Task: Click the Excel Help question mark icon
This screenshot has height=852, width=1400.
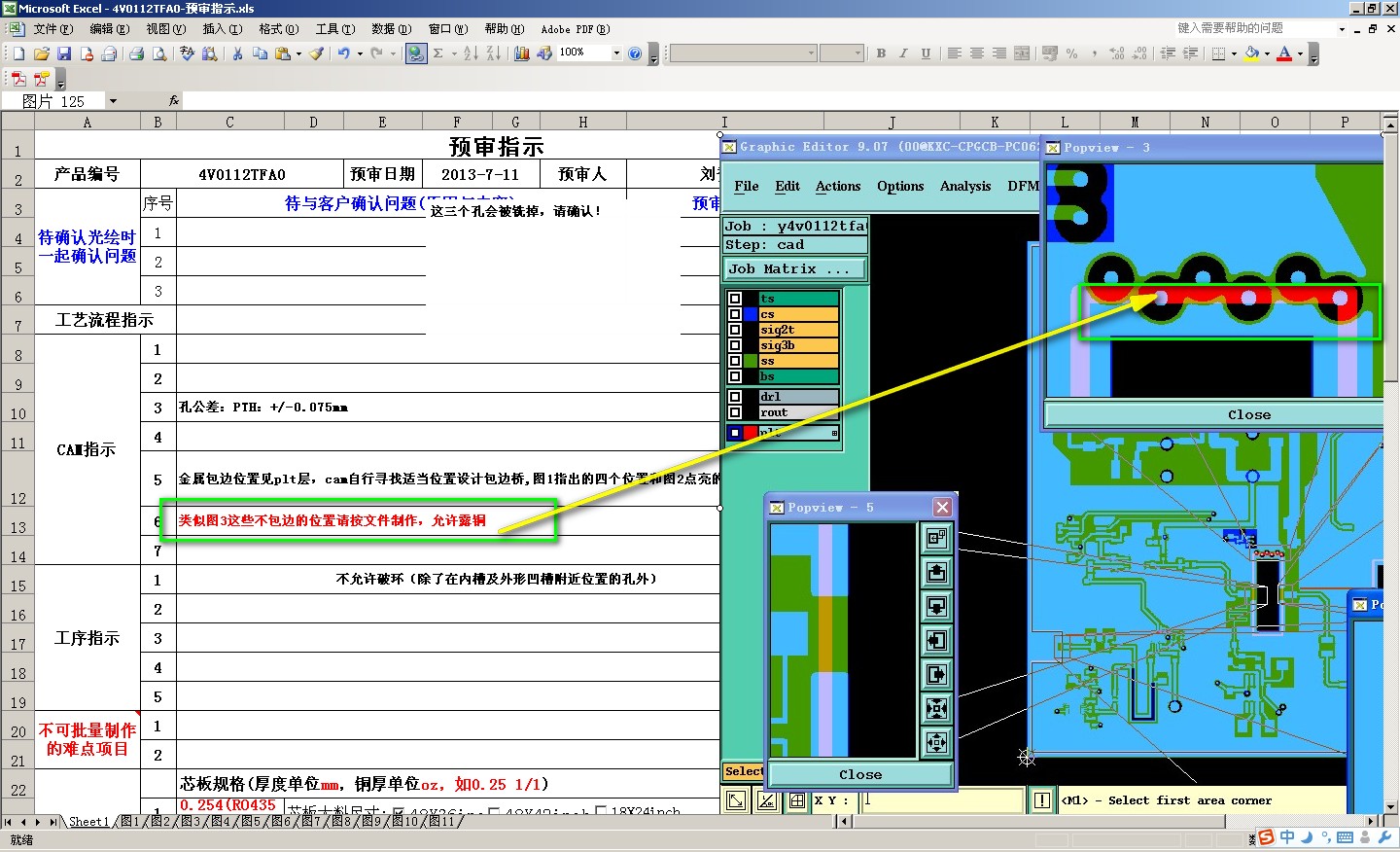Action: tap(635, 53)
